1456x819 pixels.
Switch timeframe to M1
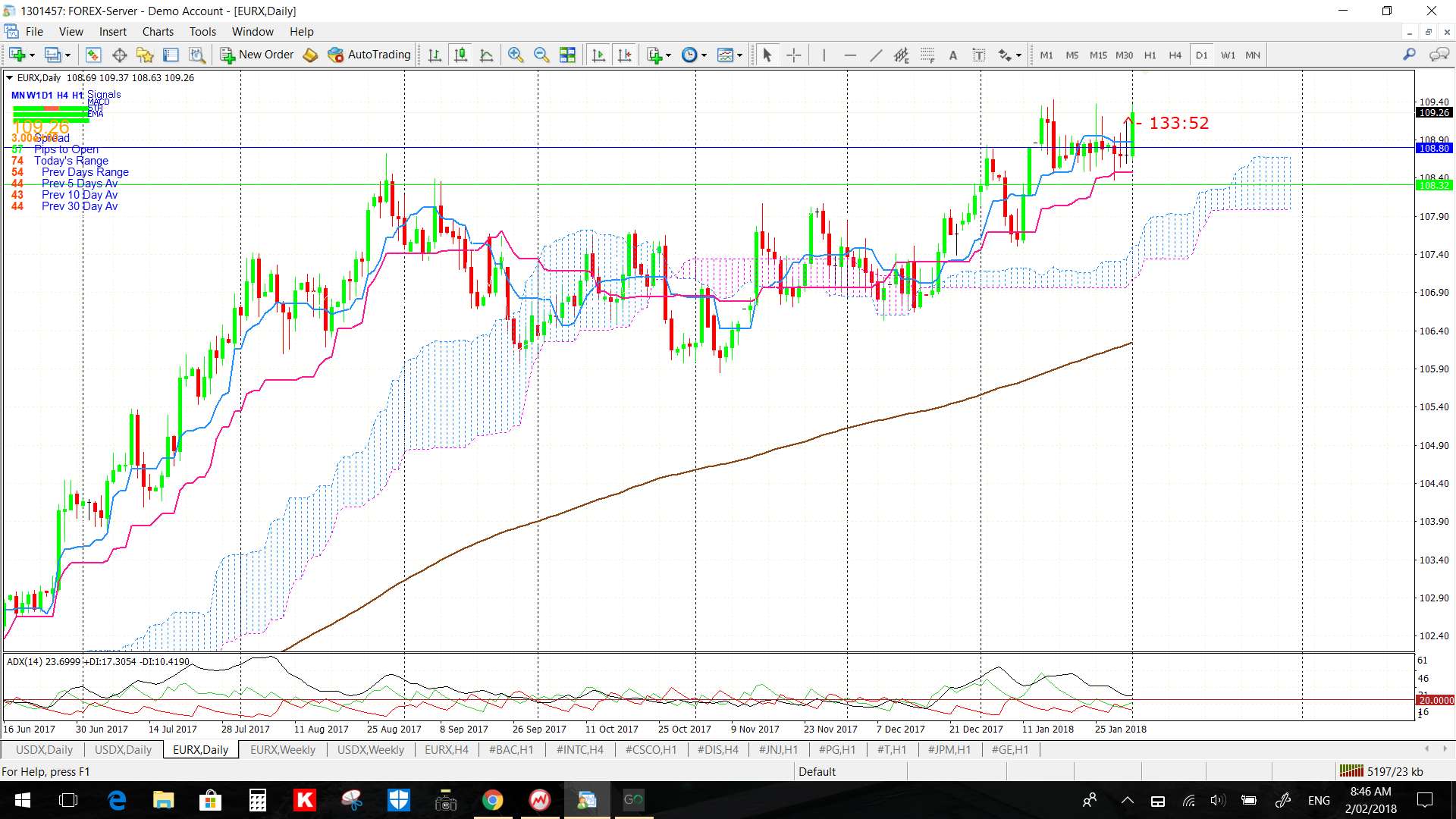point(1046,55)
